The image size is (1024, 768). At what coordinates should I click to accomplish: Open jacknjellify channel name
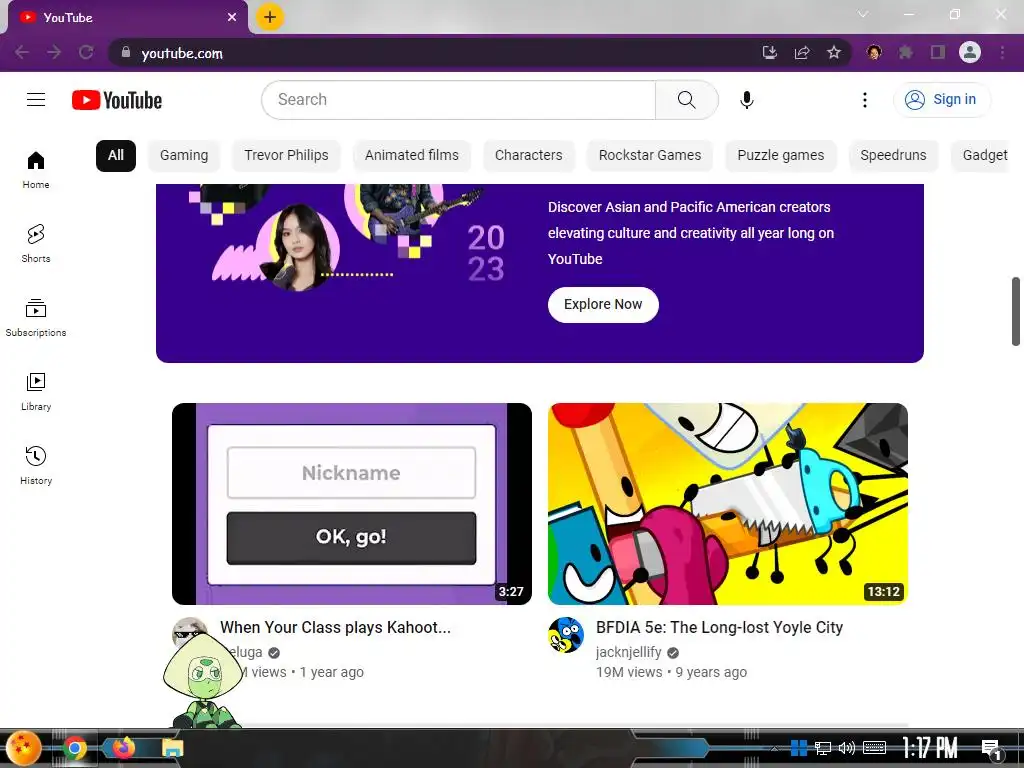(628, 652)
